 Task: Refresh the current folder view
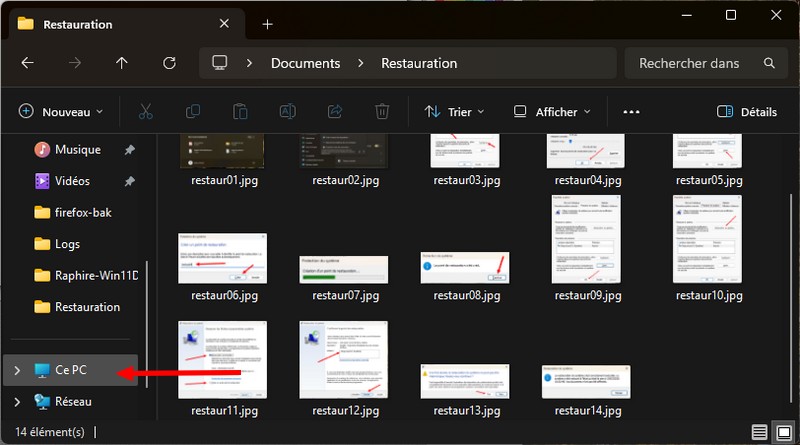tap(169, 63)
